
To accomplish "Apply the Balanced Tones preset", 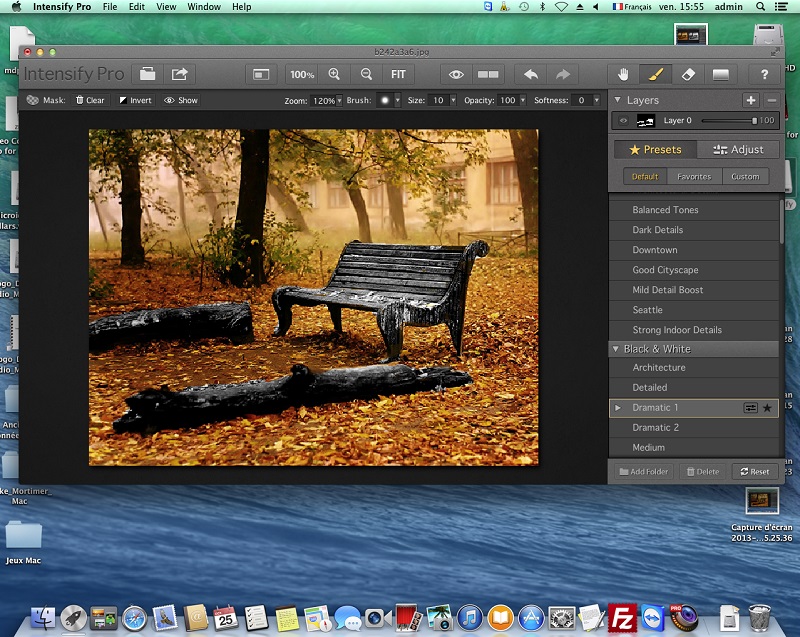I will click(694, 210).
